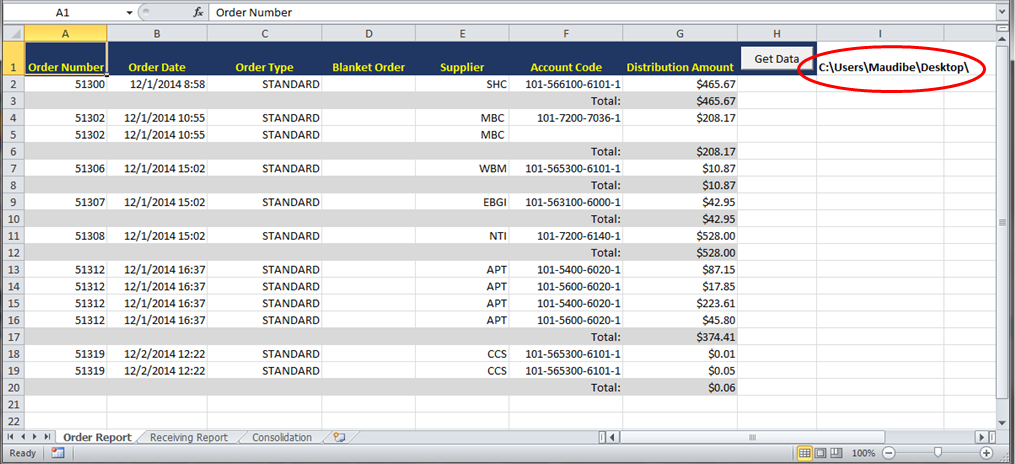Switch to Page Break Preview view
Image resolution: width=1015 pixels, height=464 pixels.
pos(836,453)
